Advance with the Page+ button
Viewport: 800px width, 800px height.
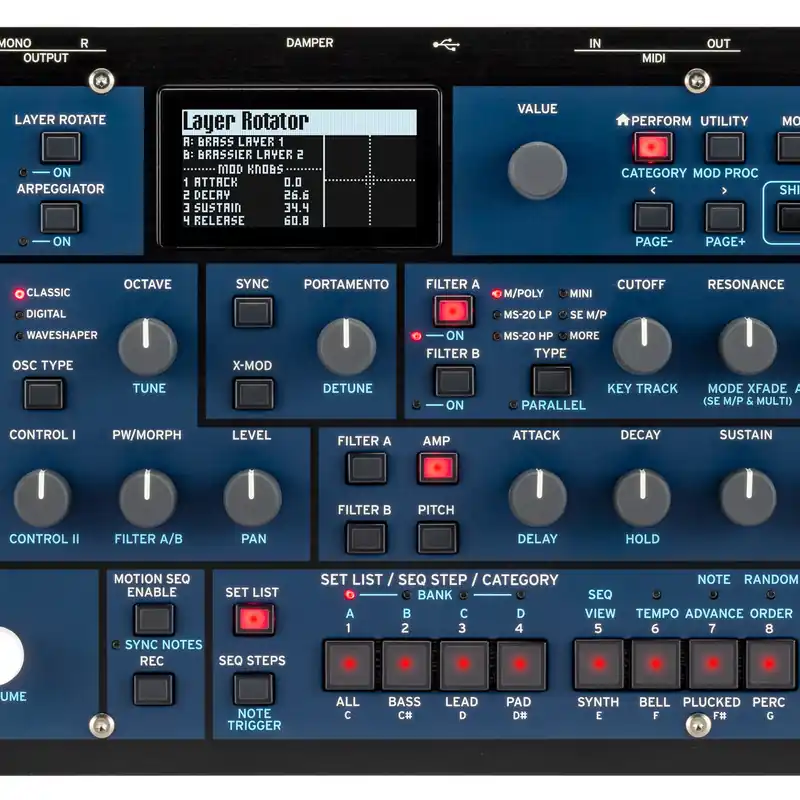724,217
